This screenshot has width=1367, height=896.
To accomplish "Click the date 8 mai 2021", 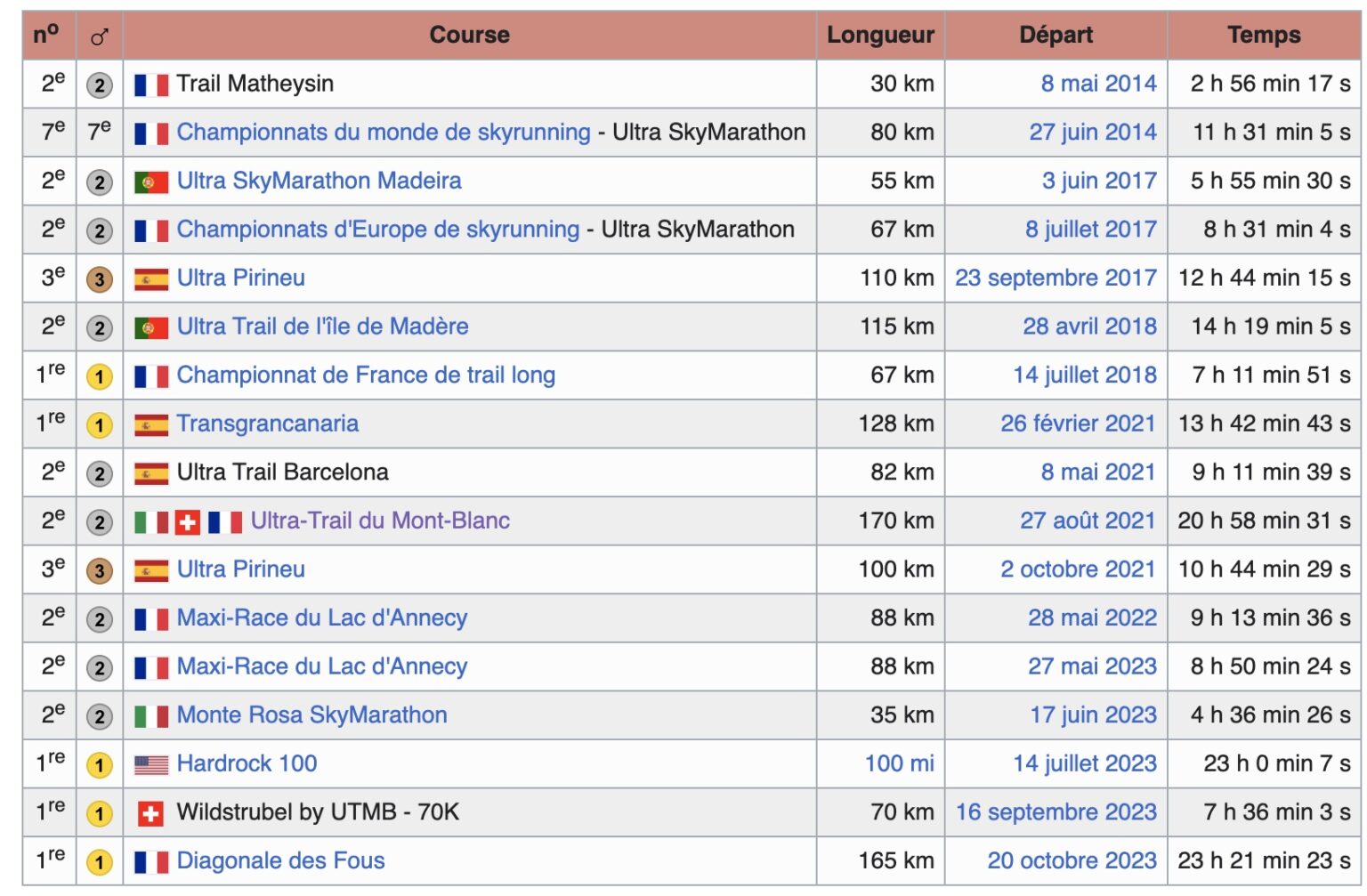I will coord(1099,472).
